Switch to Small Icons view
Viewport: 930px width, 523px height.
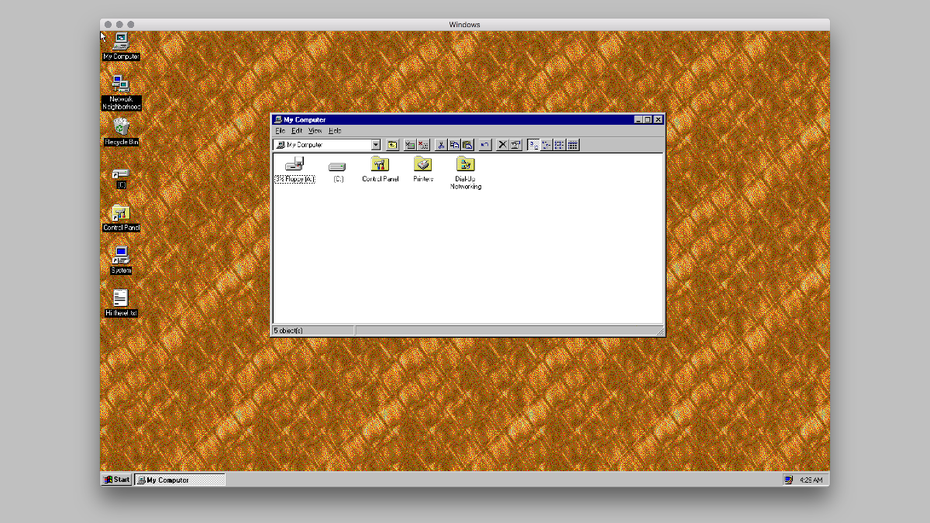[546, 145]
